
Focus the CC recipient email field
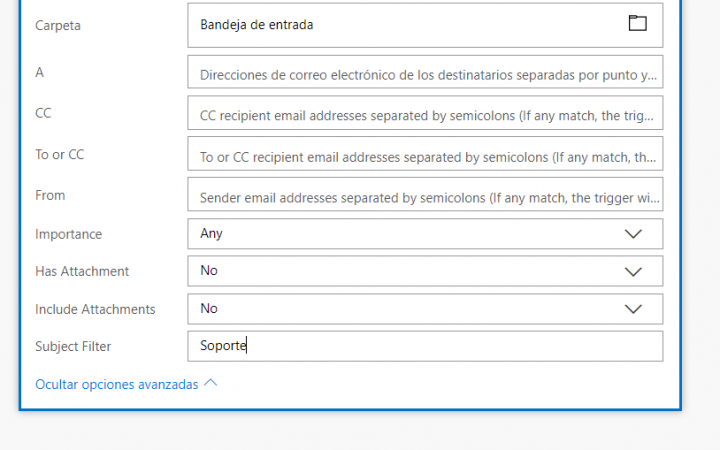[425, 112]
